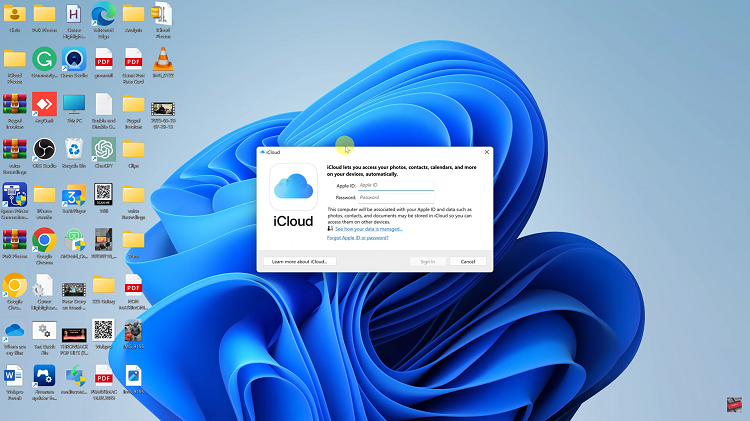The image size is (750, 421).
Task: Select the Pub Movies WinRAR archive
Action: [x=15, y=244]
